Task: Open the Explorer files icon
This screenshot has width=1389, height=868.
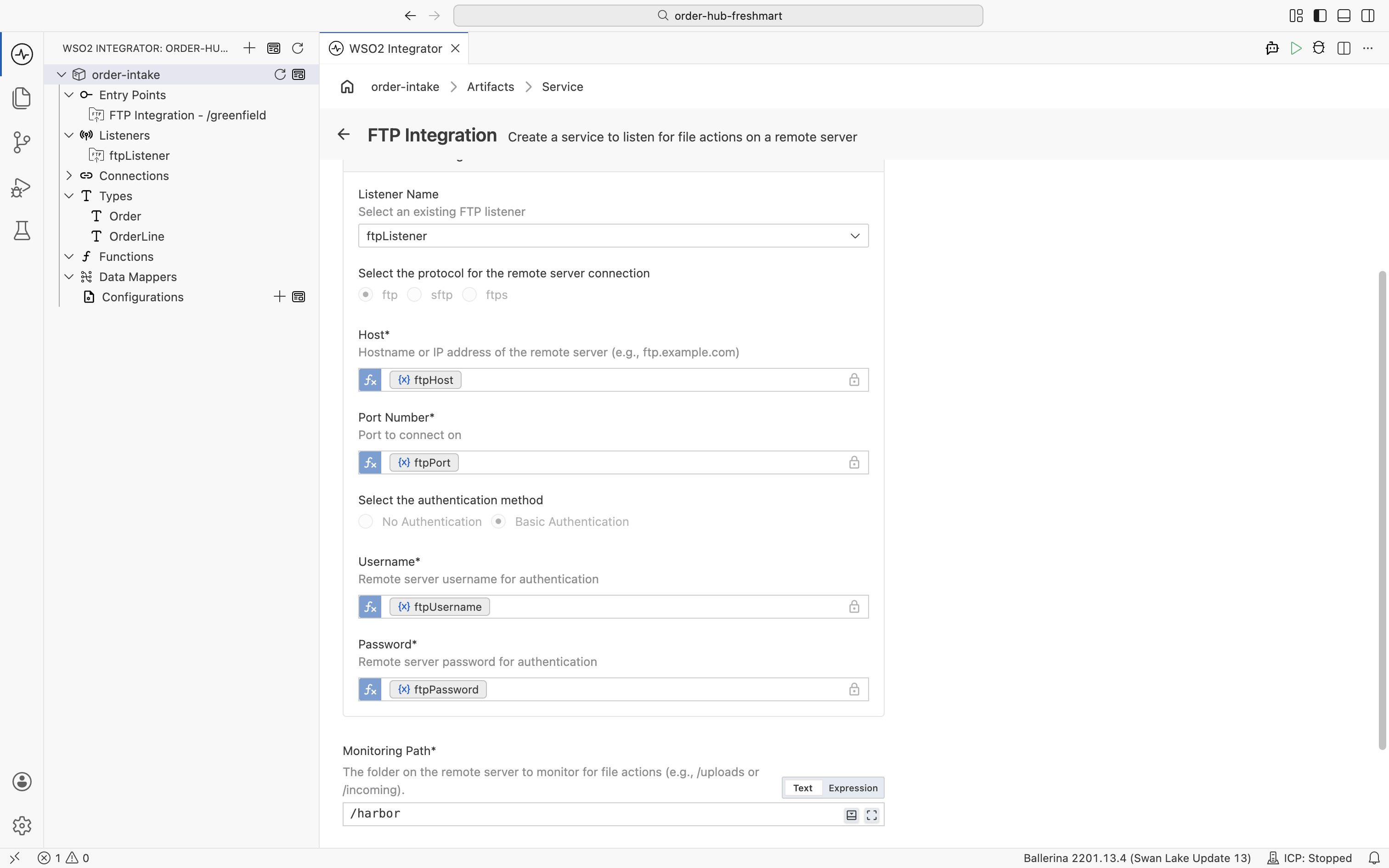Action: tap(22, 97)
